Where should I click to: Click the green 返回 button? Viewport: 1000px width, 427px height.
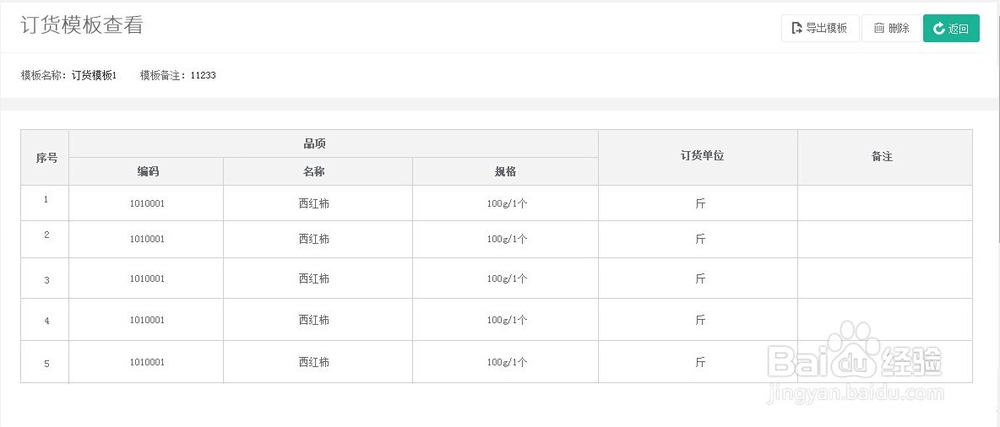tap(951, 28)
